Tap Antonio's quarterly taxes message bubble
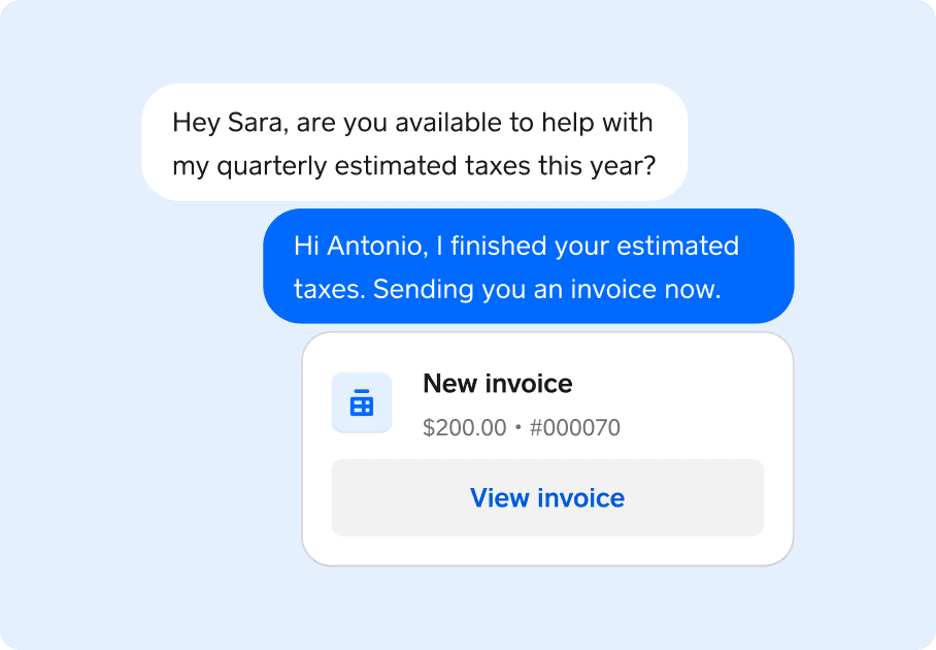 click(x=415, y=142)
